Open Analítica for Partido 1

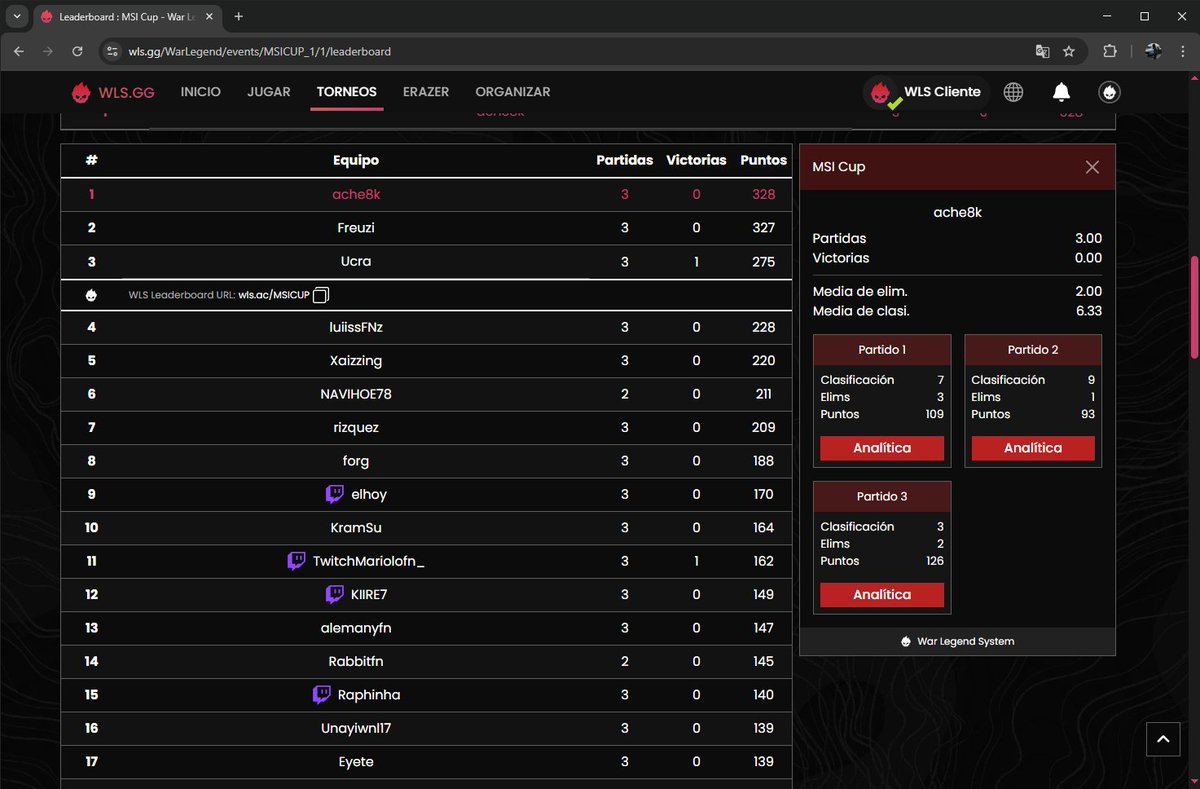882,448
